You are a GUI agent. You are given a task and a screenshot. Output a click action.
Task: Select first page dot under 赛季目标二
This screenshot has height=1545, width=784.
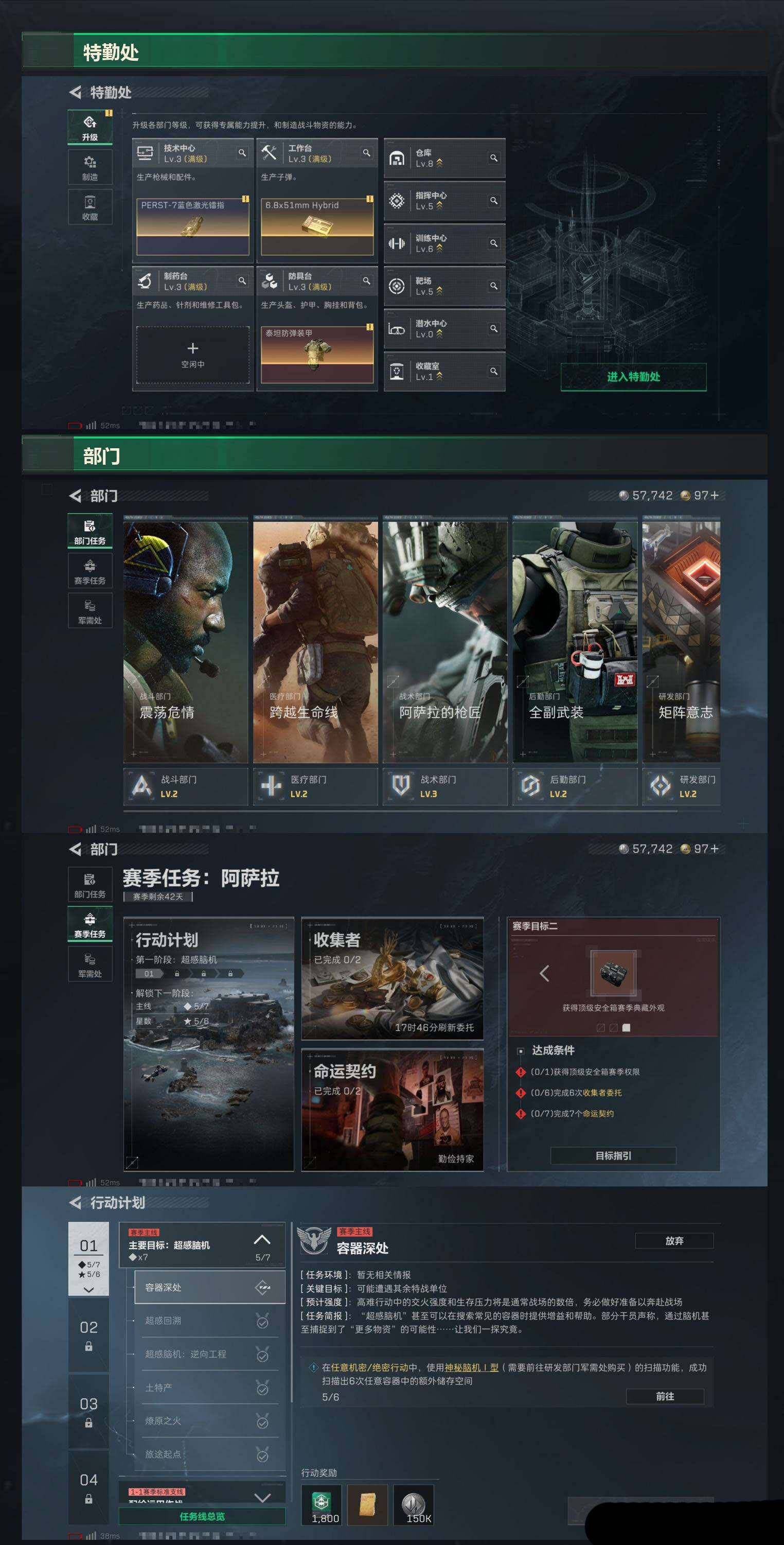pos(600,1027)
